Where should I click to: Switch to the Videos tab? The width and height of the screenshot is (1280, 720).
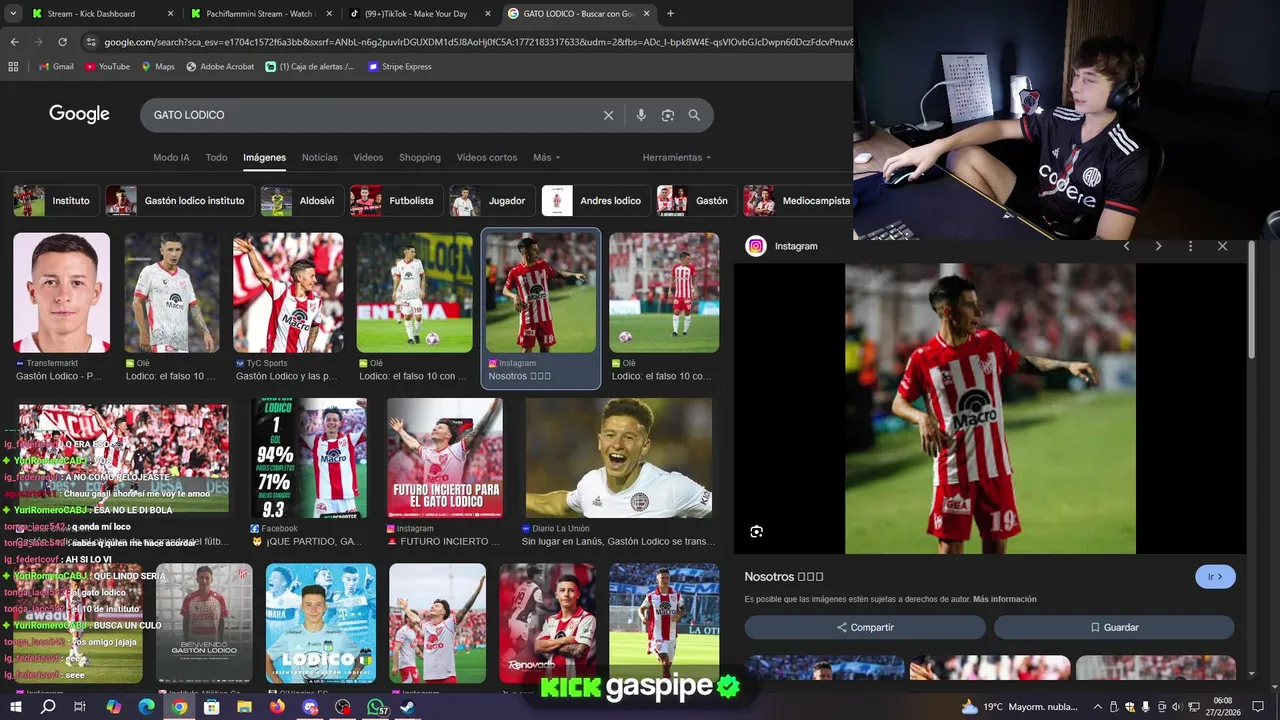[368, 157]
